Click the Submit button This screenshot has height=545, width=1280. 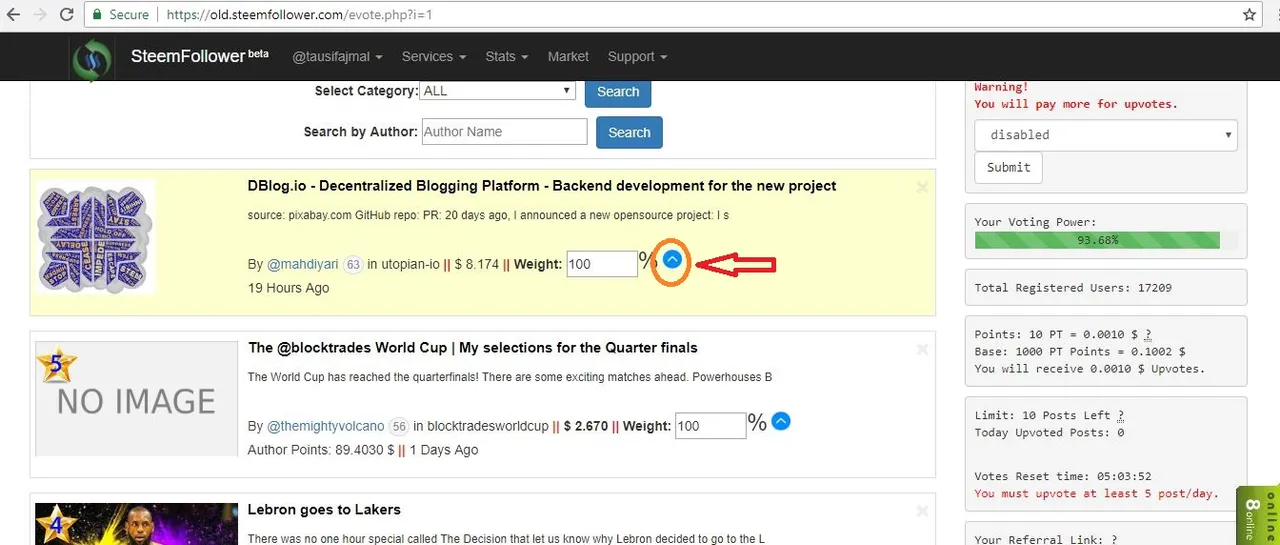pyautogui.click(x=1008, y=167)
